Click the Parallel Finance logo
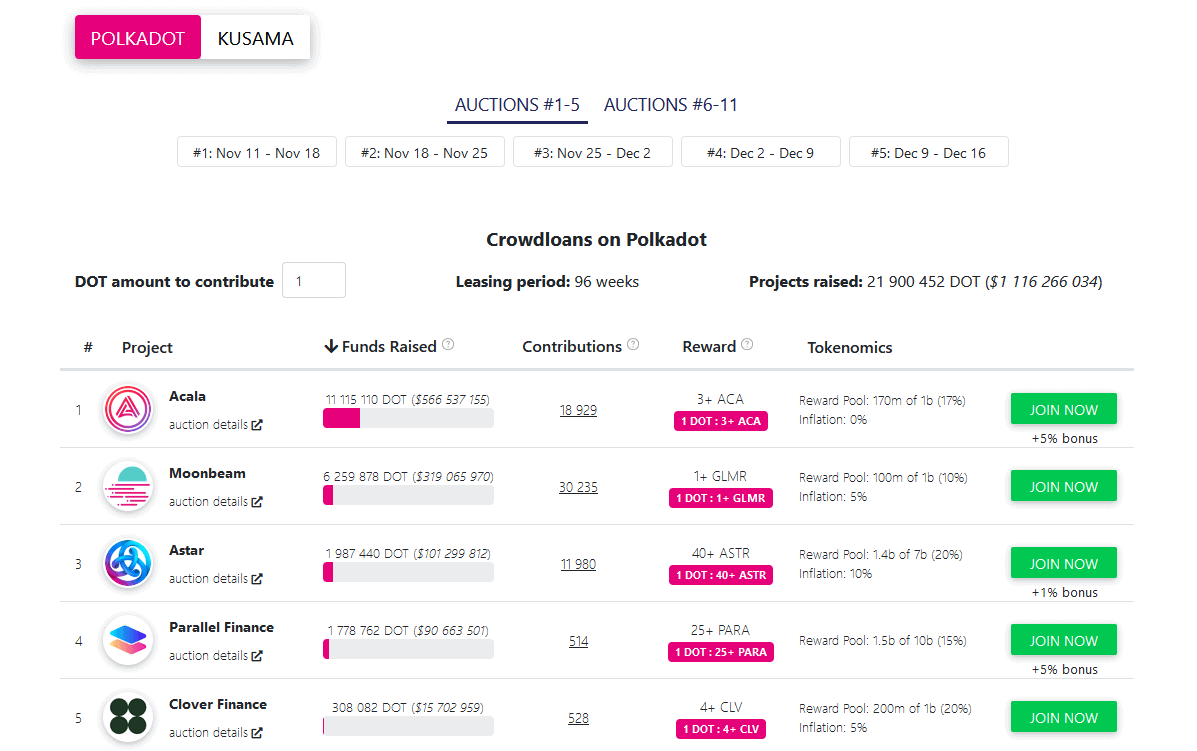 pyautogui.click(x=128, y=641)
